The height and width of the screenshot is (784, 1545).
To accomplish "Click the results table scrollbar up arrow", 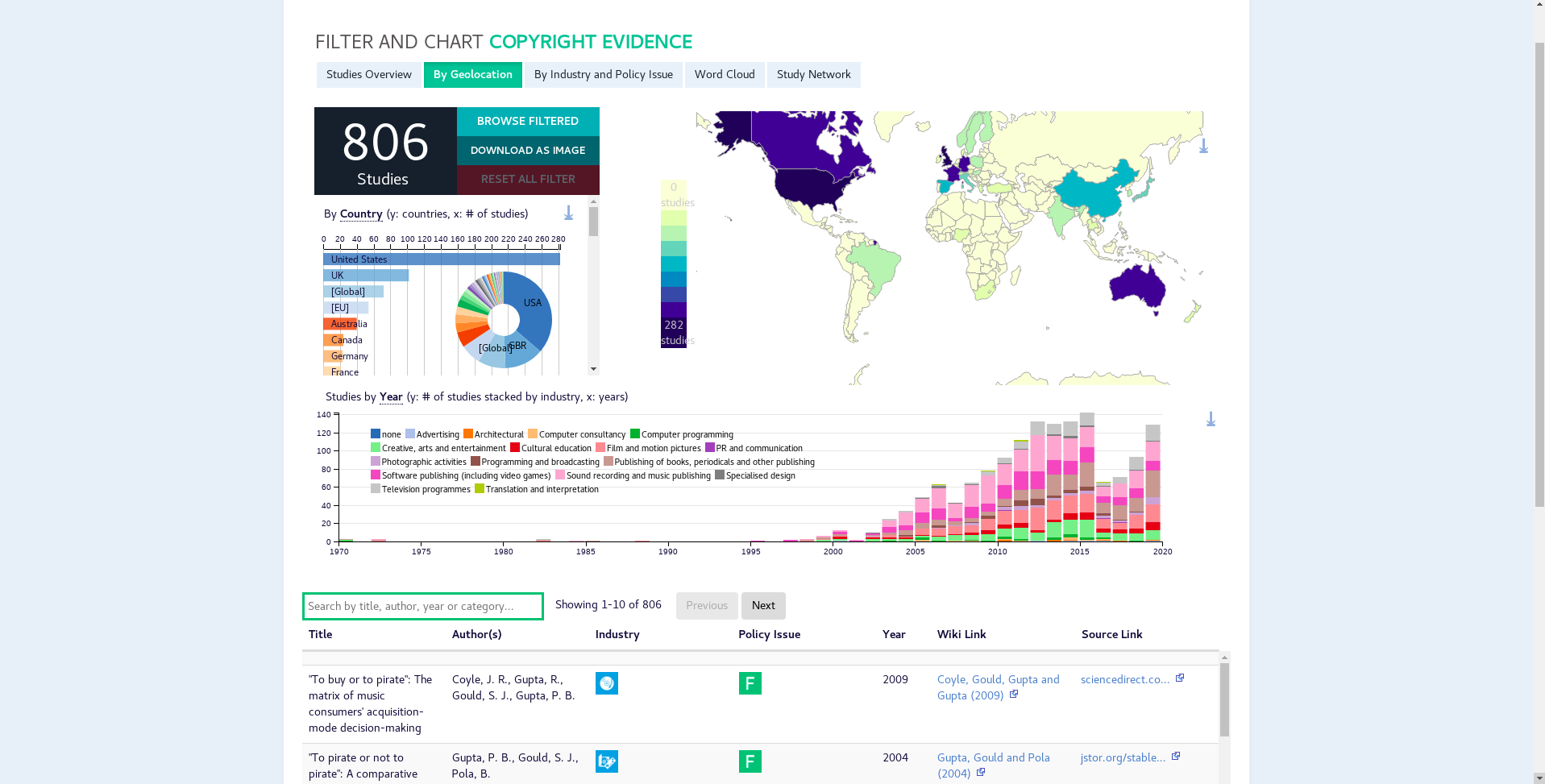I will (x=1224, y=657).
